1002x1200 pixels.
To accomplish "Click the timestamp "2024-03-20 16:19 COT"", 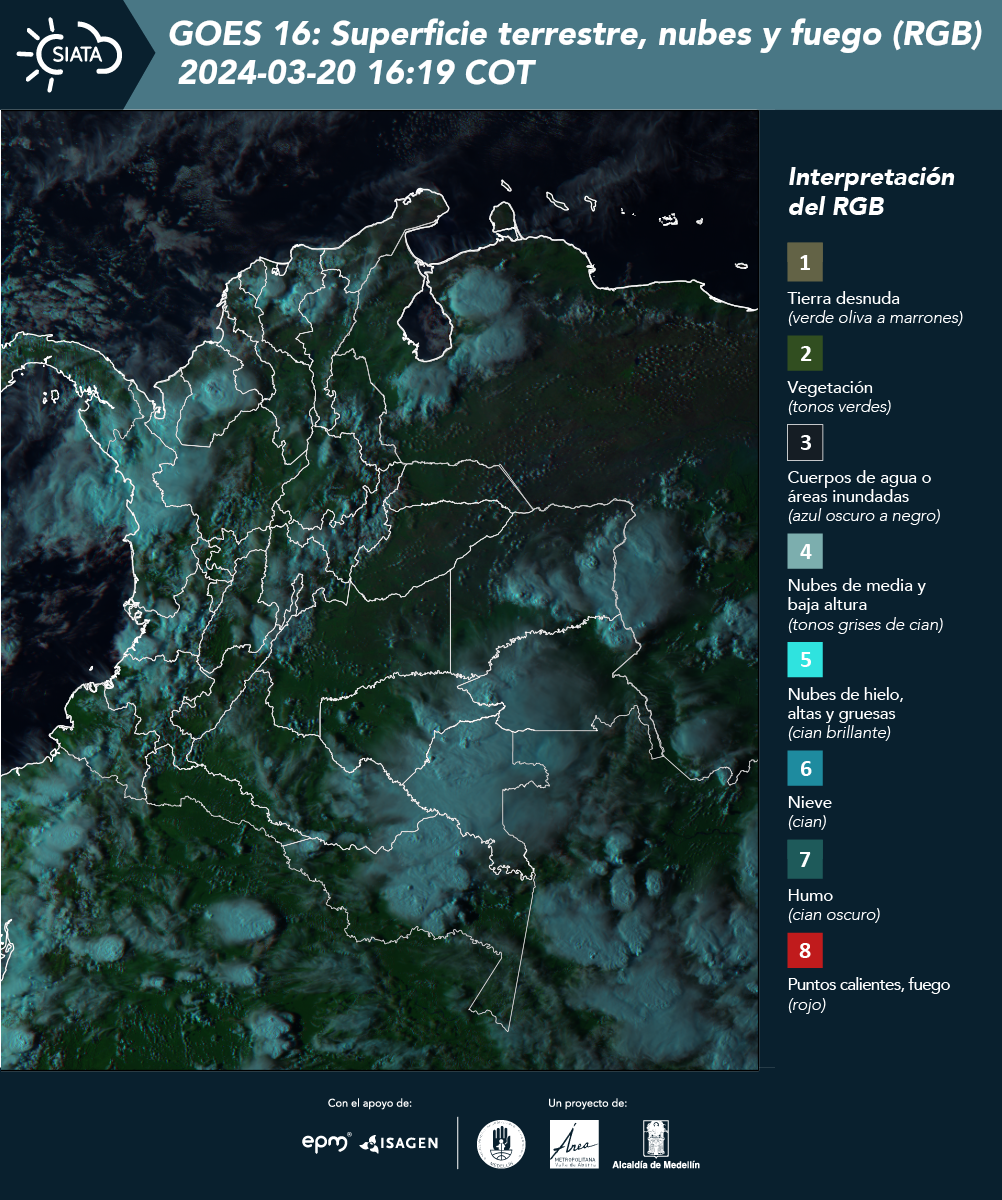I will [x=356, y=73].
